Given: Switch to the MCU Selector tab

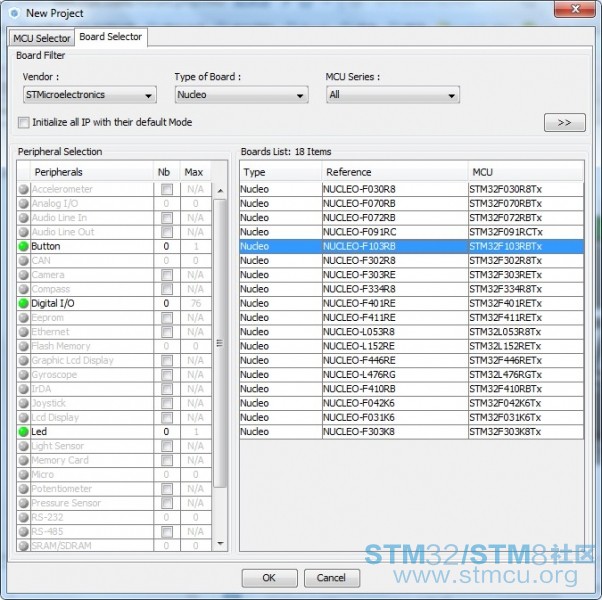Looking at the screenshot, I should click(x=41, y=38).
